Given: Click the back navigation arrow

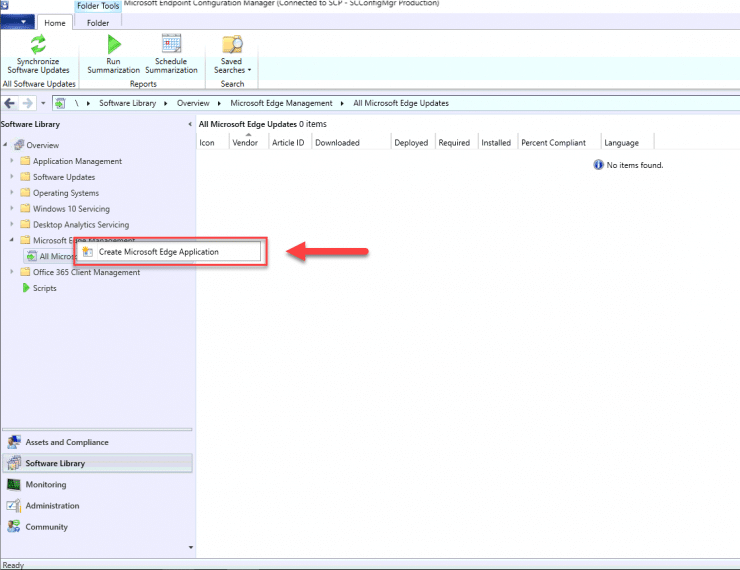Looking at the screenshot, I should [x=10, y=103].
